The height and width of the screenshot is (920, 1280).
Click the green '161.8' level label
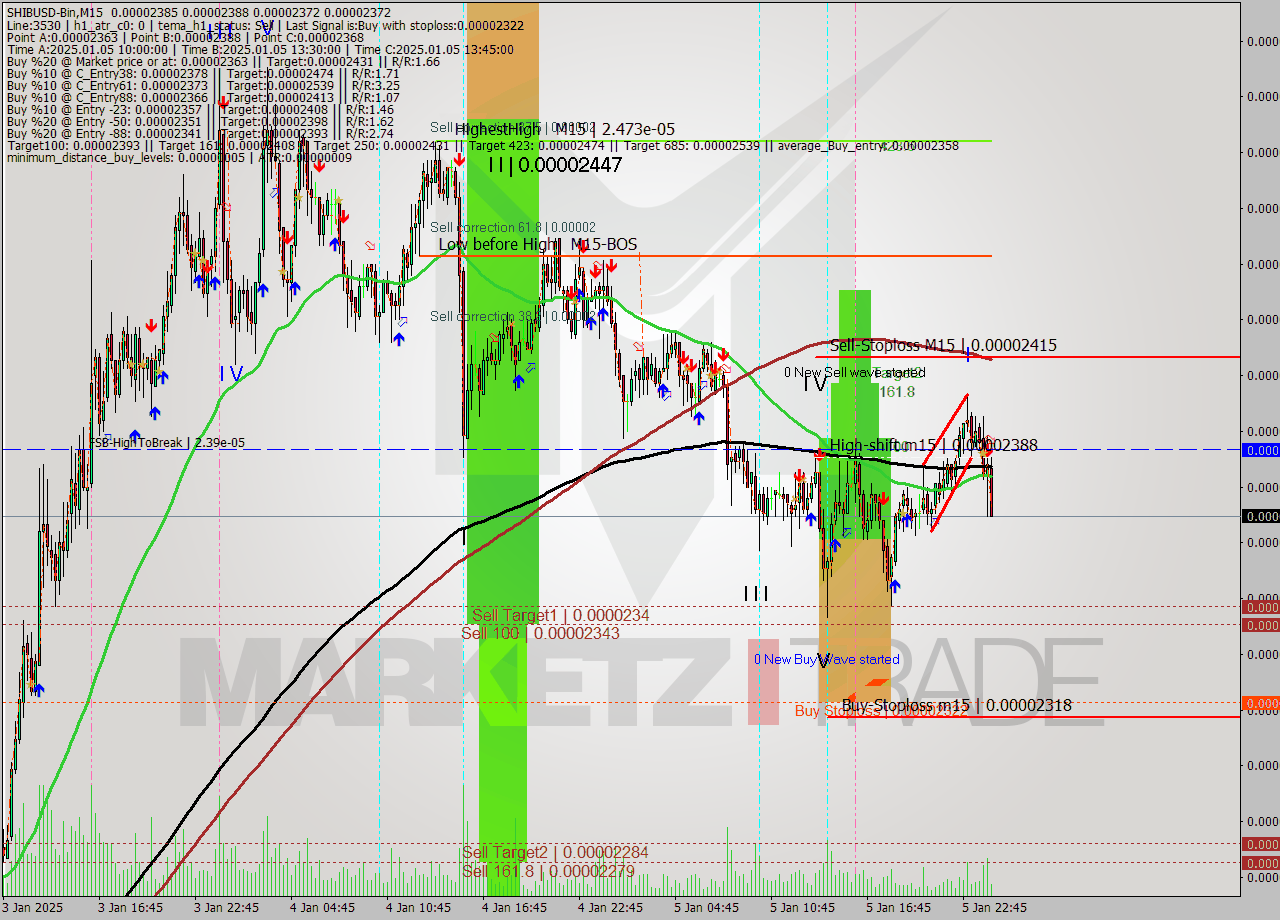tap(897, 391)
